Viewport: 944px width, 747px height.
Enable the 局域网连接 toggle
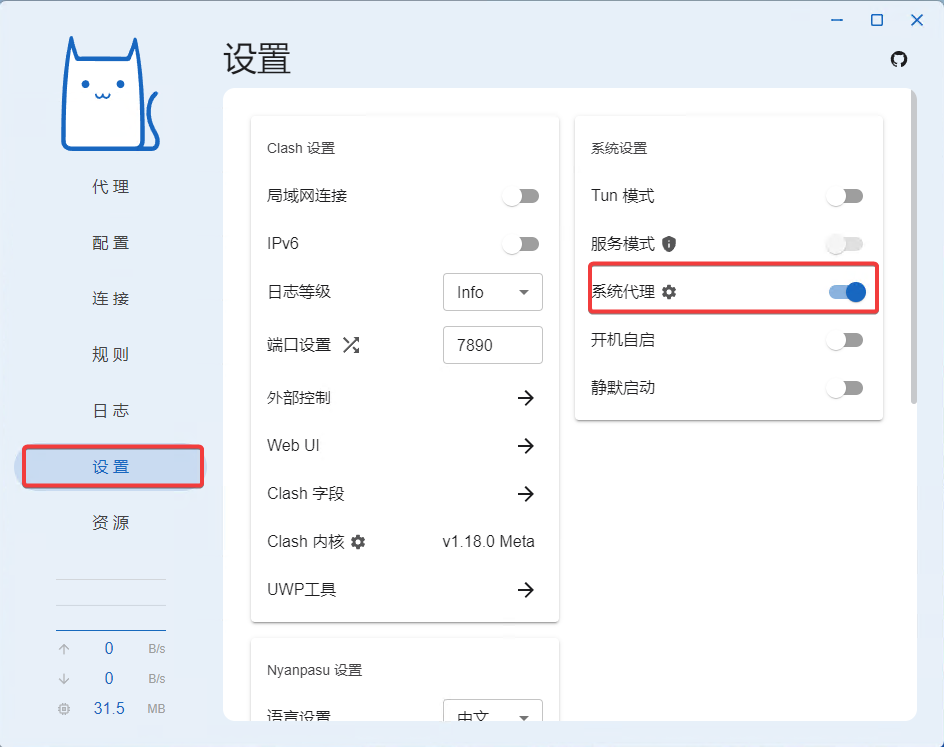coord(521,196)
